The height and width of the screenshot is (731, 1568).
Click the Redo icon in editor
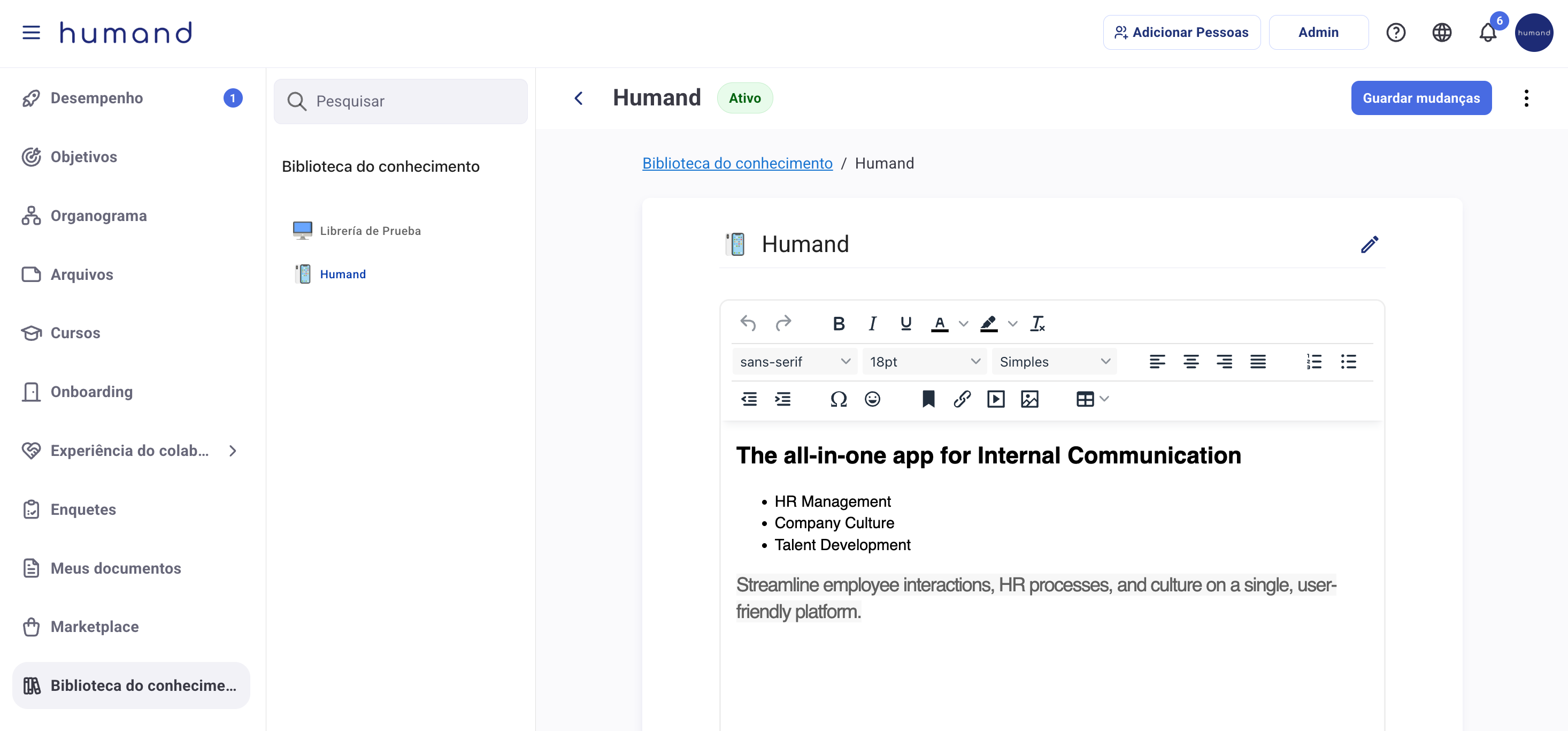point(783,323)
